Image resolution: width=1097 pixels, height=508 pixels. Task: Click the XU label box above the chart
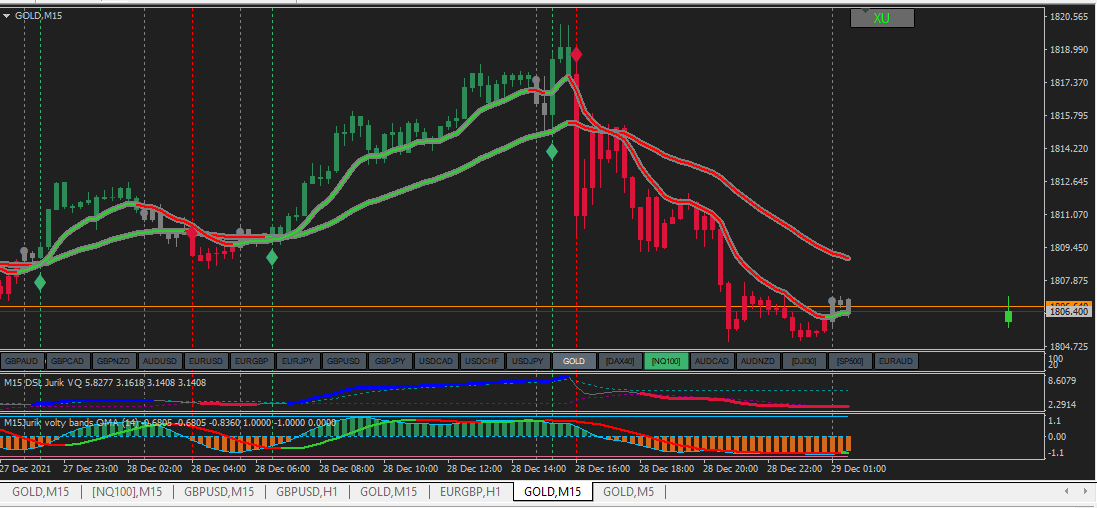point(882,18)
